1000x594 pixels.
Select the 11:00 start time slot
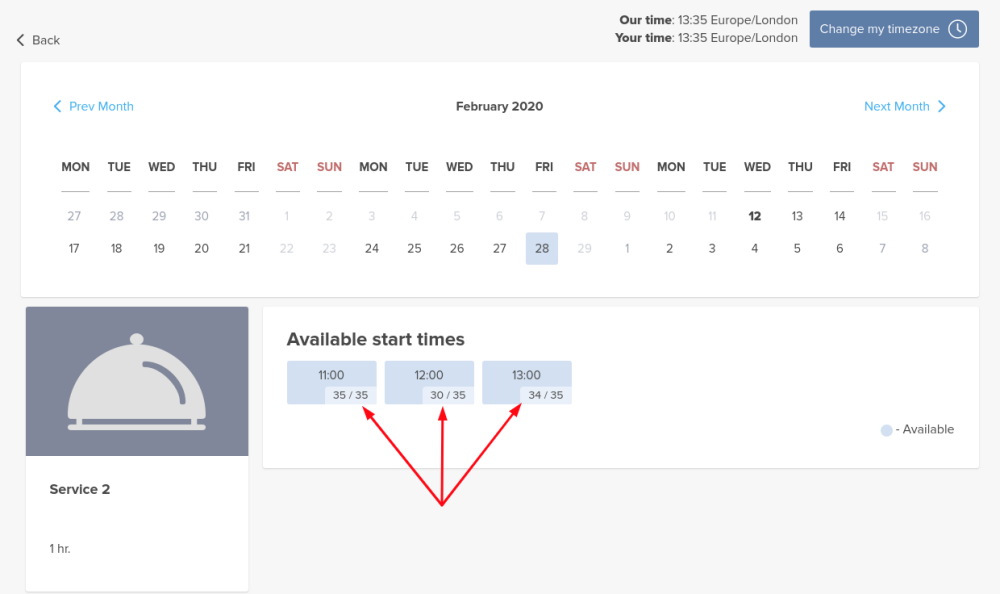click(331, 375)
